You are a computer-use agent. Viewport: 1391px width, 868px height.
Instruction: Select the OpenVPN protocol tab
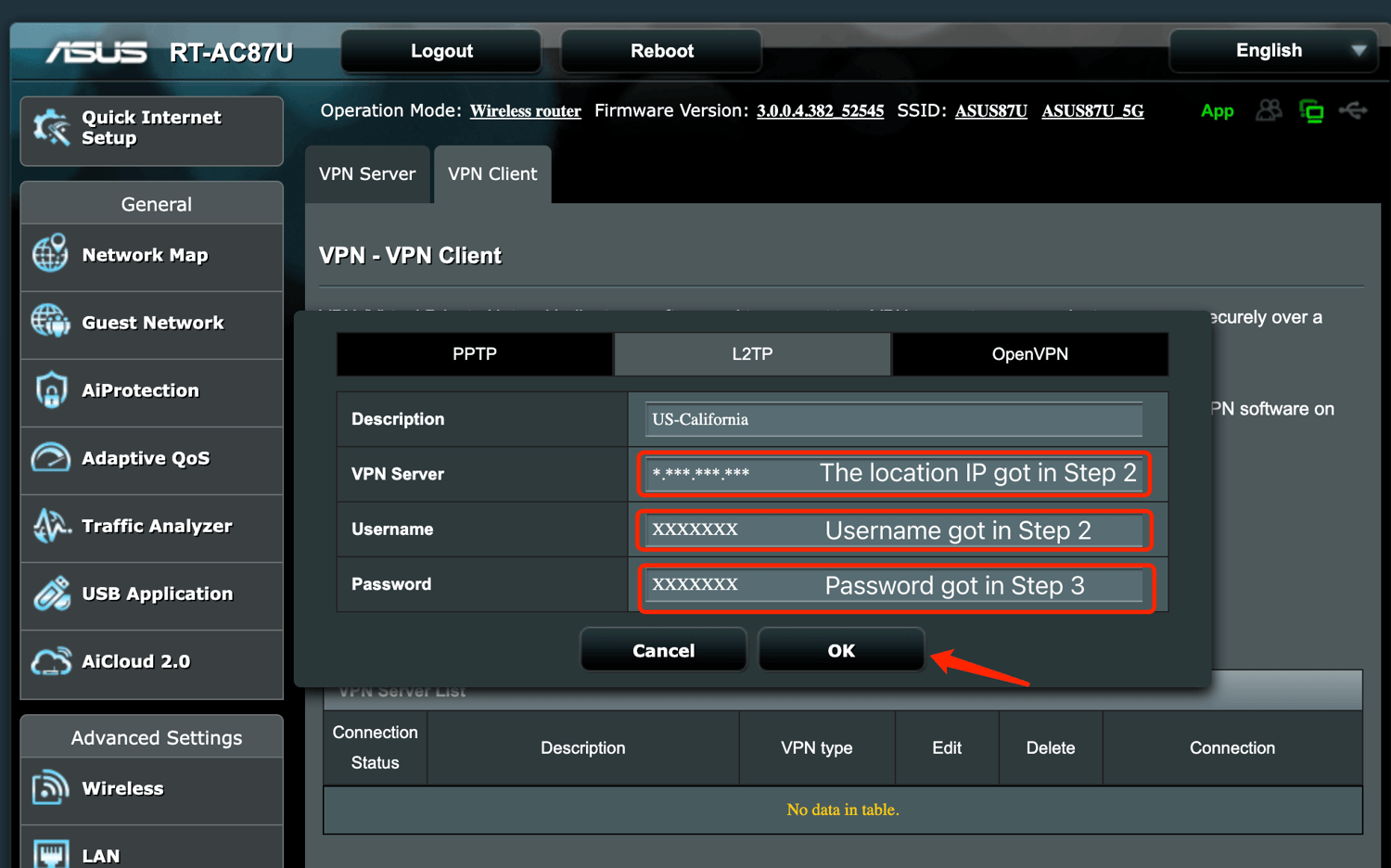click(1029, 354)
